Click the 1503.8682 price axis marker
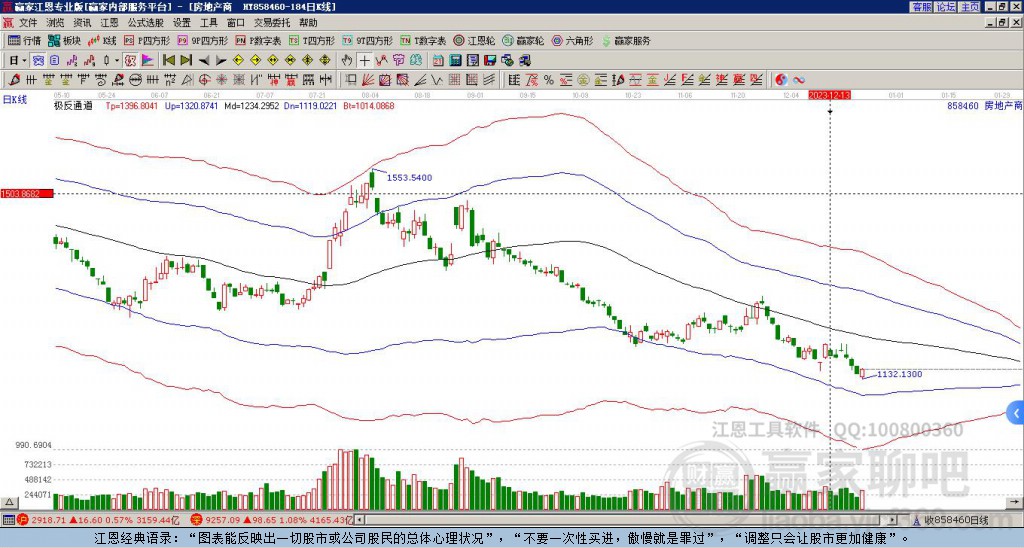Screen dimensions: 1024x548 point(27,193)
